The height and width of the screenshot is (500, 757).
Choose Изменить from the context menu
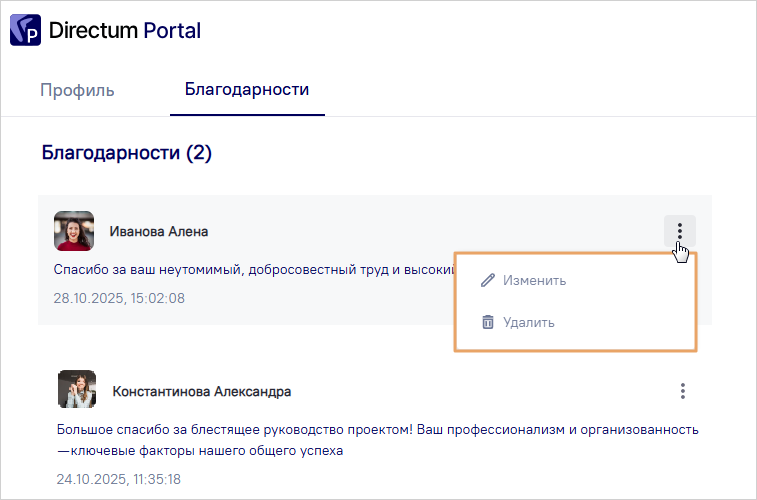(x=534, y=280)
